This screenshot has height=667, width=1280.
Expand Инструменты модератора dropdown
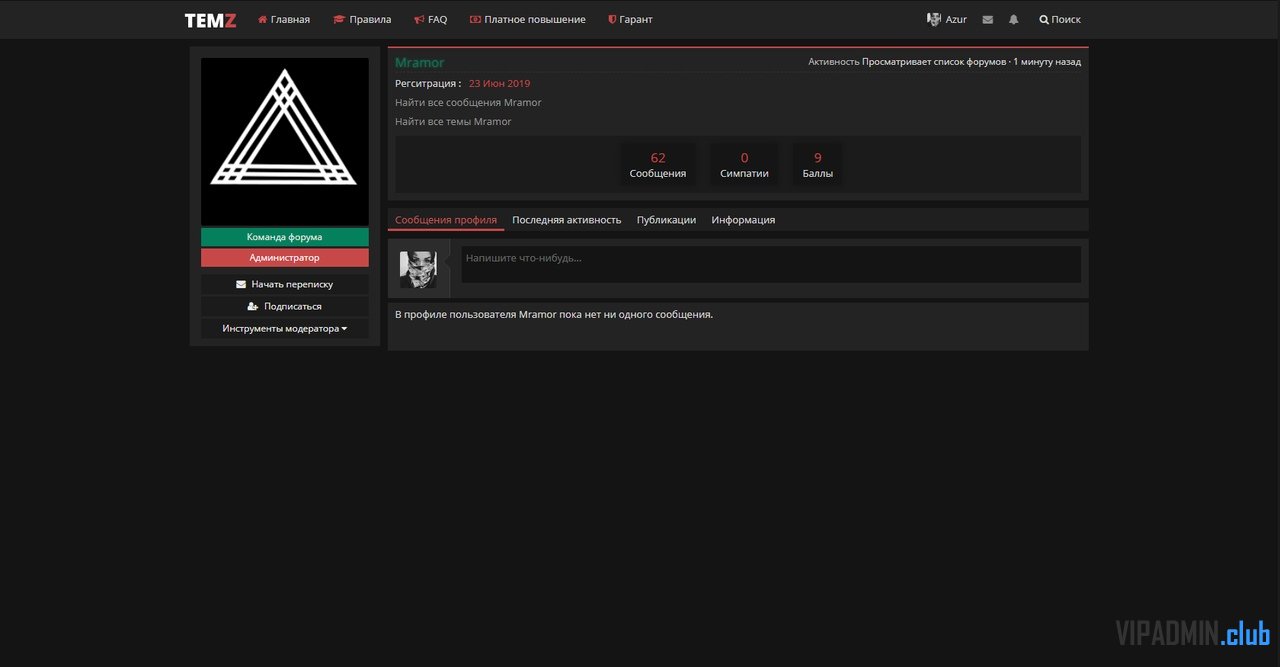[285, 328]
